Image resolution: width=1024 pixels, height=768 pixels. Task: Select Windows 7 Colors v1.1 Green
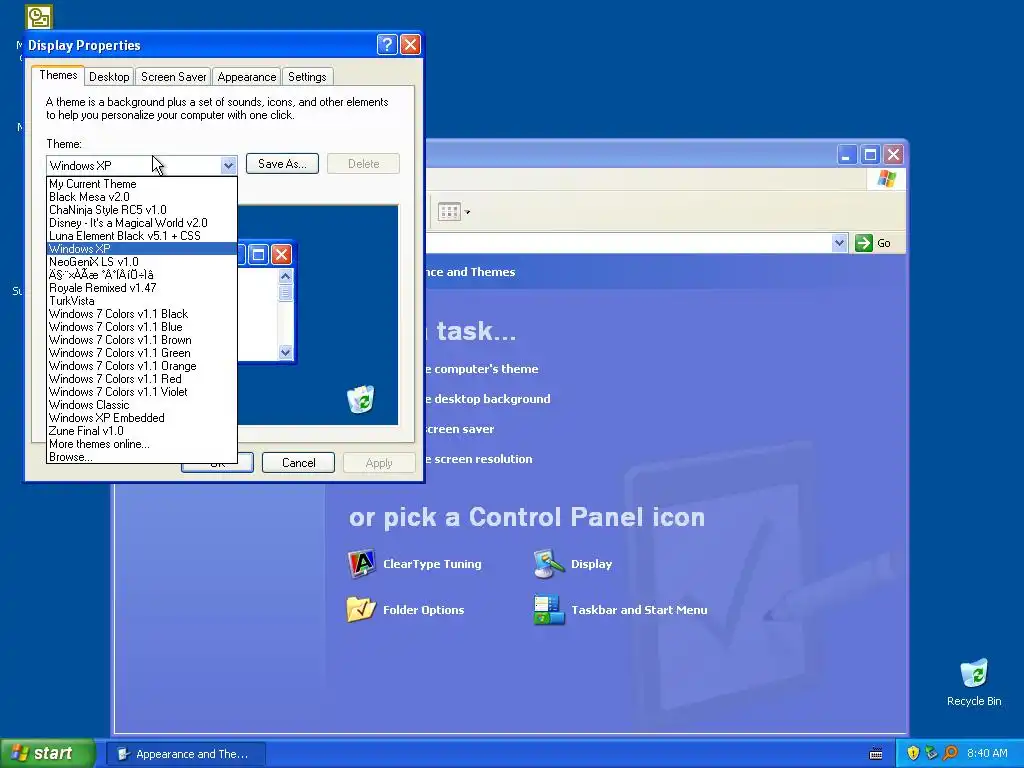point(142,353)
